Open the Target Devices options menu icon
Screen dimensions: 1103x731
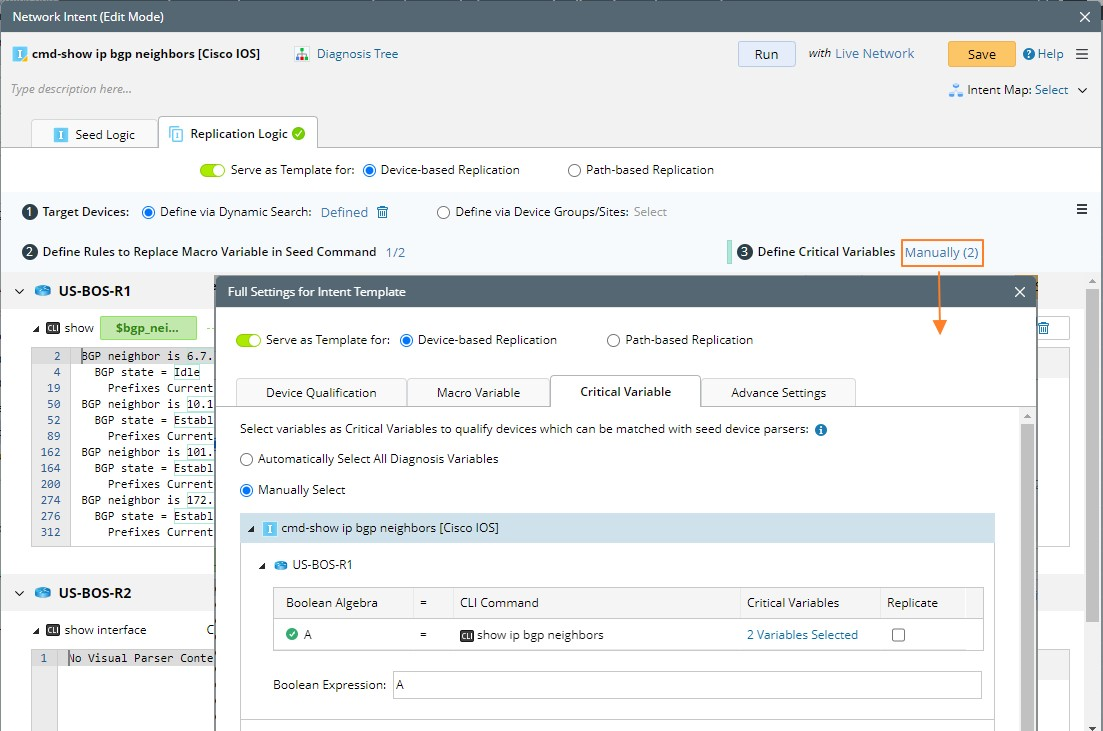(1081, 209)
